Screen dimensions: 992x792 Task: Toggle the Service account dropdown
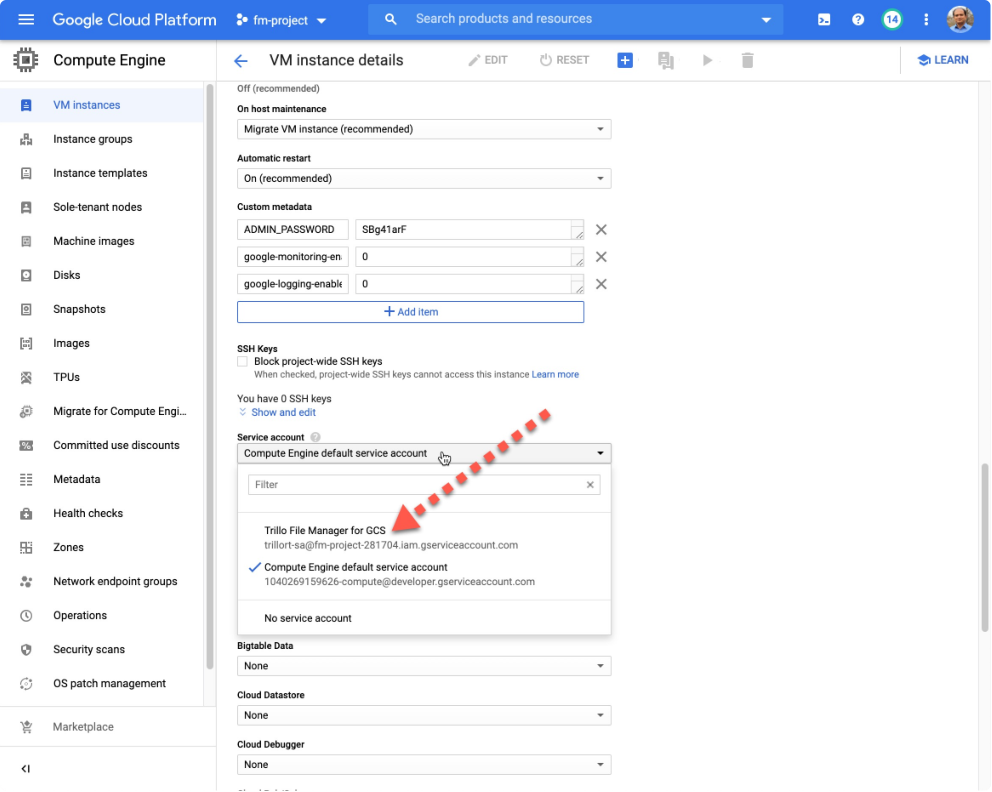point(424,454)
